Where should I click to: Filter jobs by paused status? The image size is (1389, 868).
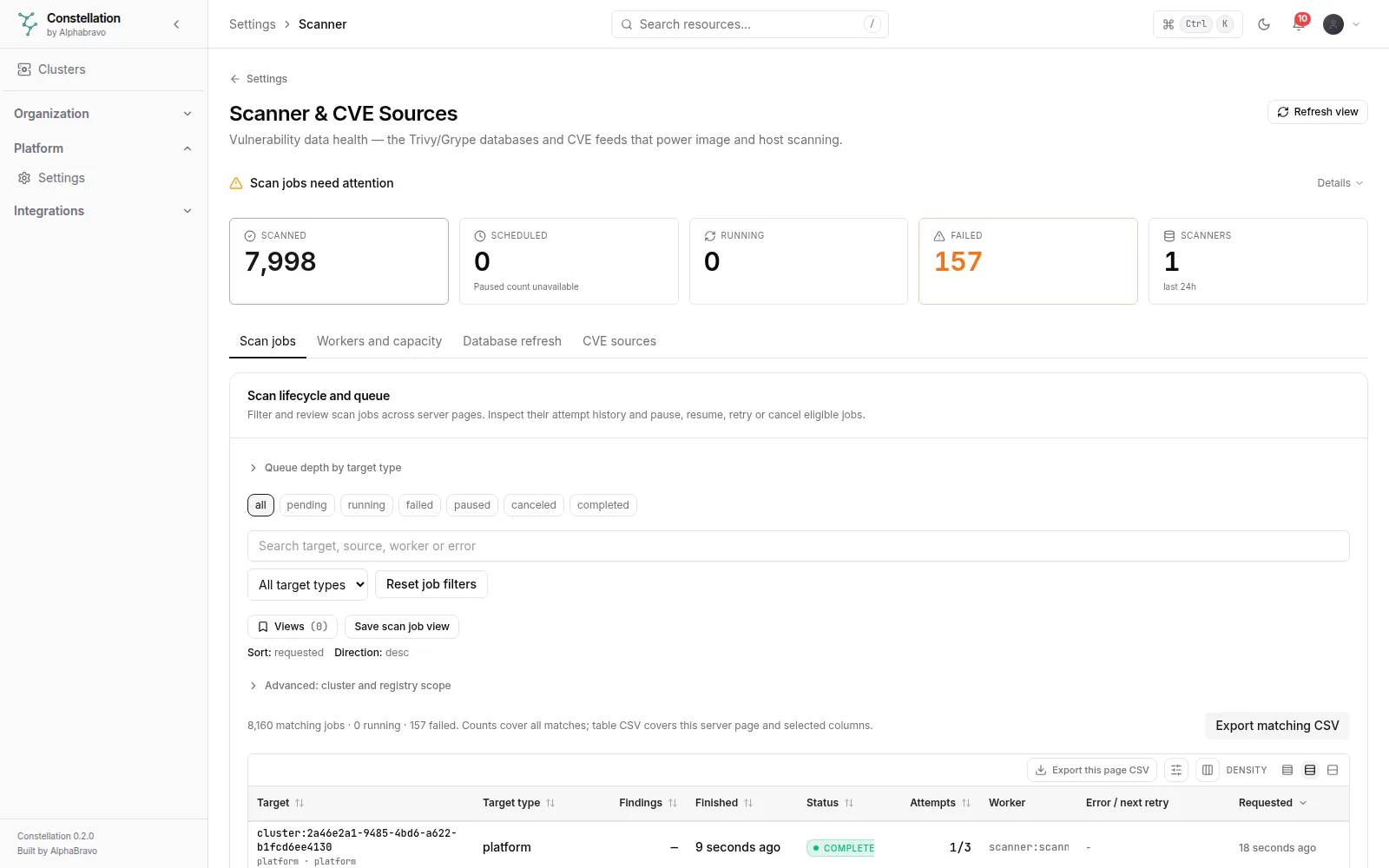tap(472, 505)
